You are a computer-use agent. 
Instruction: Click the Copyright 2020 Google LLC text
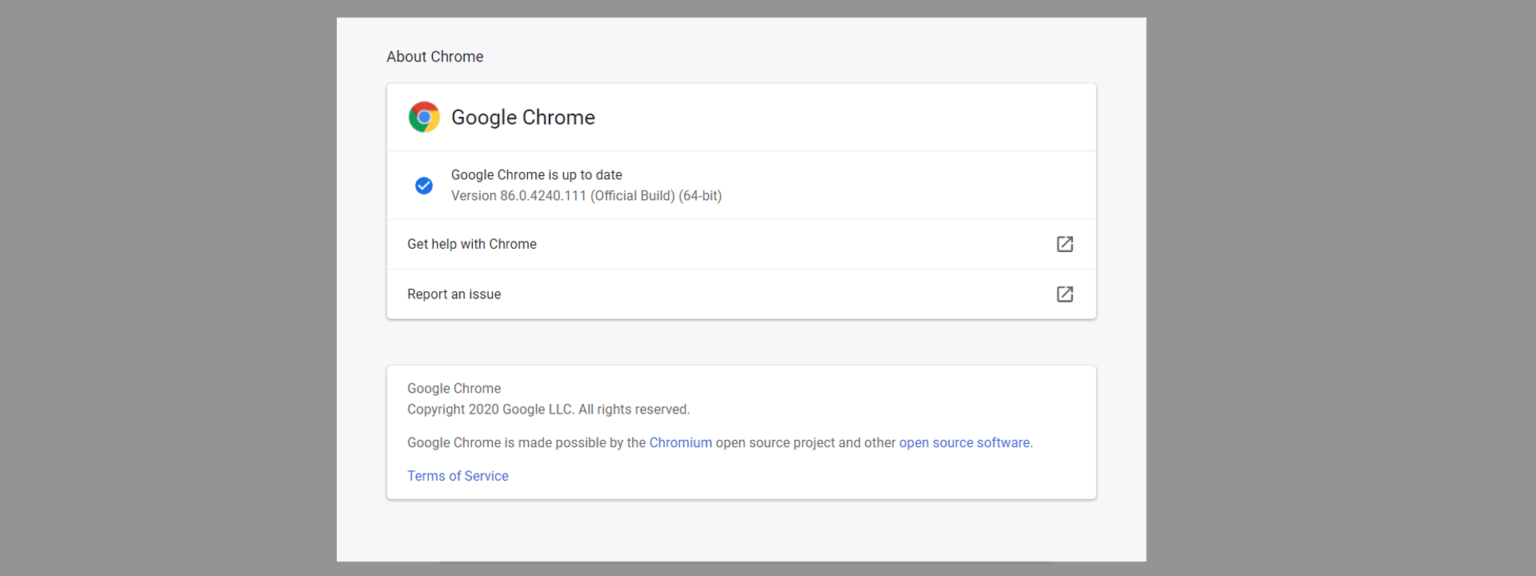tap(548, 409)
